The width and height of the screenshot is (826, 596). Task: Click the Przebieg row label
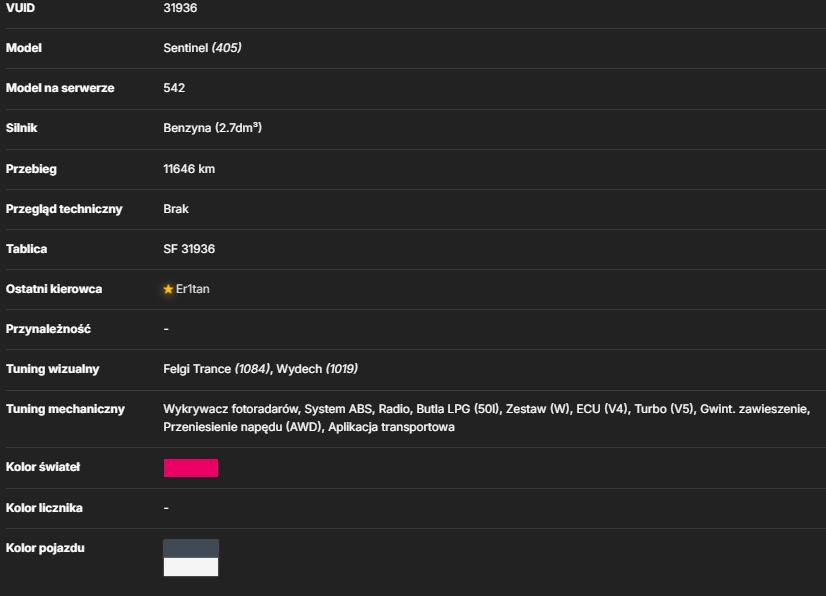click(31, 169)
